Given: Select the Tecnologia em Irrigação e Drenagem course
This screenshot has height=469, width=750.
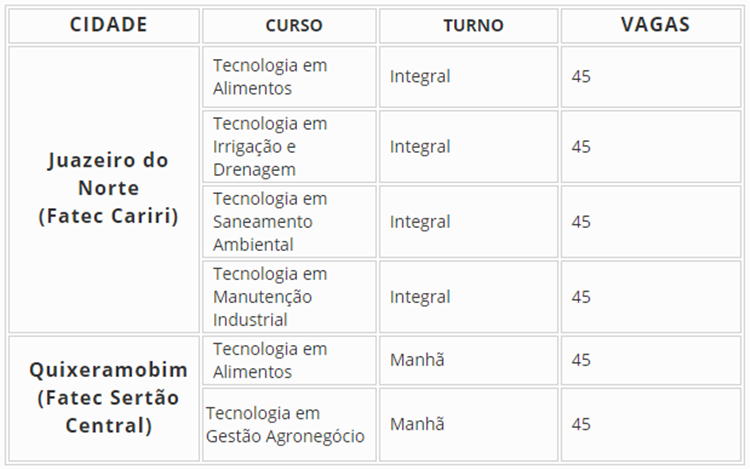Looking at the screenshot, I should (x=270, y=146).
